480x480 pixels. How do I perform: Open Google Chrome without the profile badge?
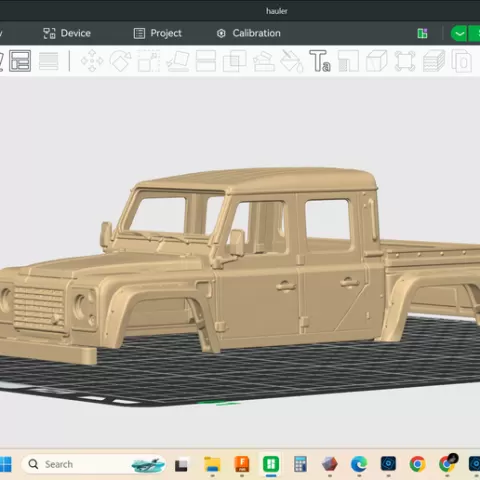point(417,464)
